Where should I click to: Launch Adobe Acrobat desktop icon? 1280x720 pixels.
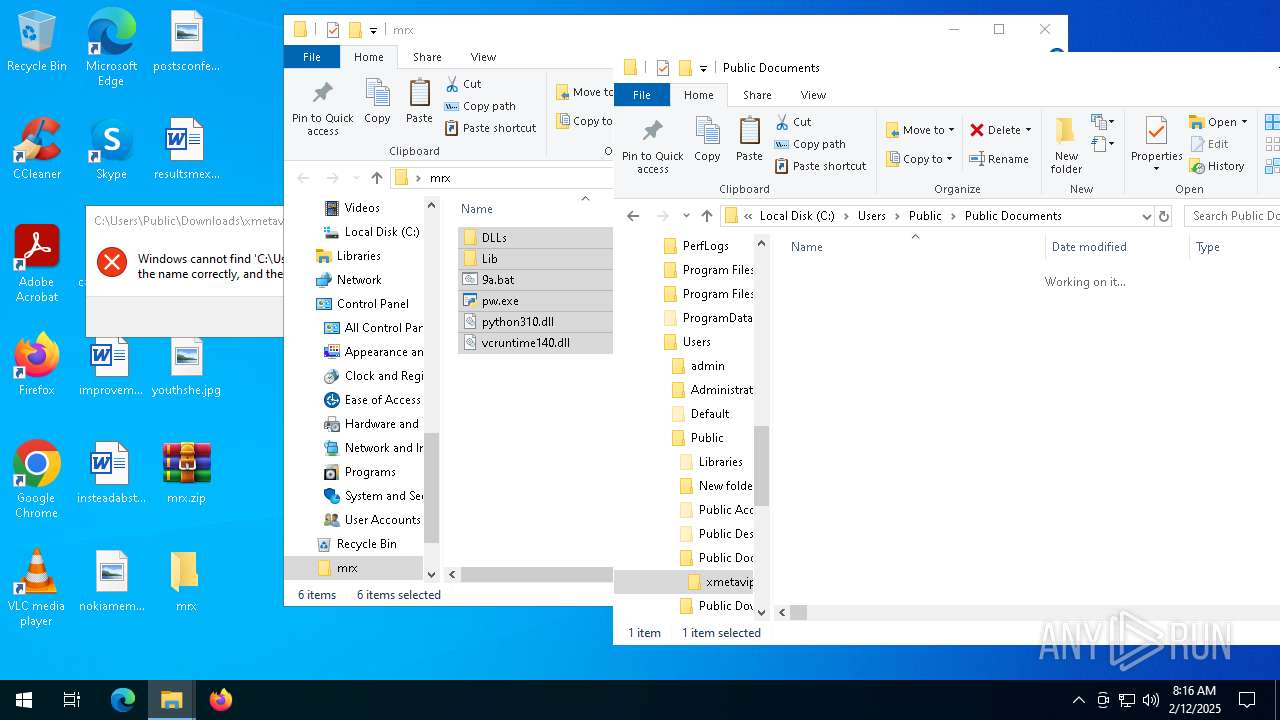pyautogui.click(x=37, y=264)
